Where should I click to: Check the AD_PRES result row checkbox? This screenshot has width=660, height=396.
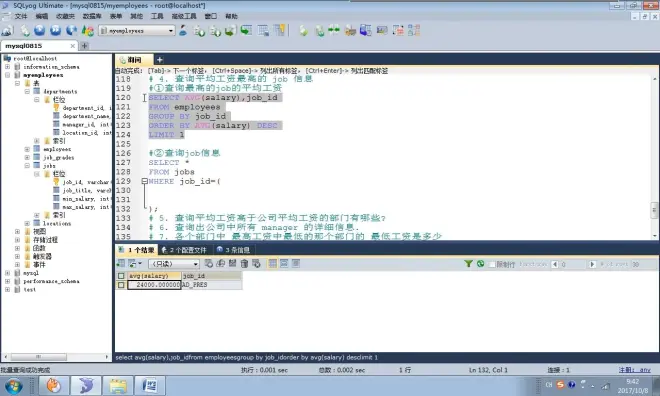[121, 285]
